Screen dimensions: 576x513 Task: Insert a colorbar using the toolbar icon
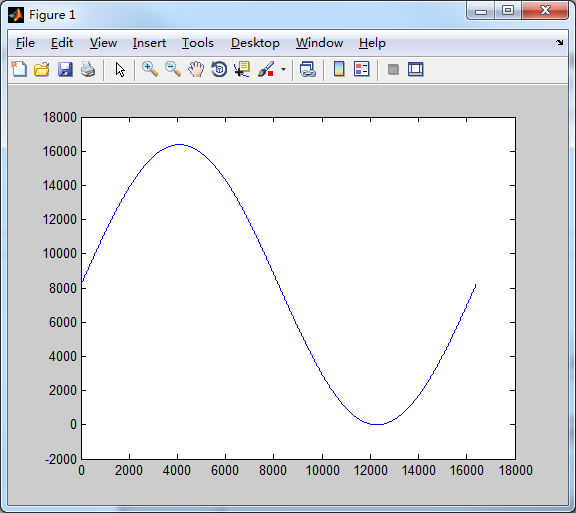pyautogui.click(x=339, y=69)
